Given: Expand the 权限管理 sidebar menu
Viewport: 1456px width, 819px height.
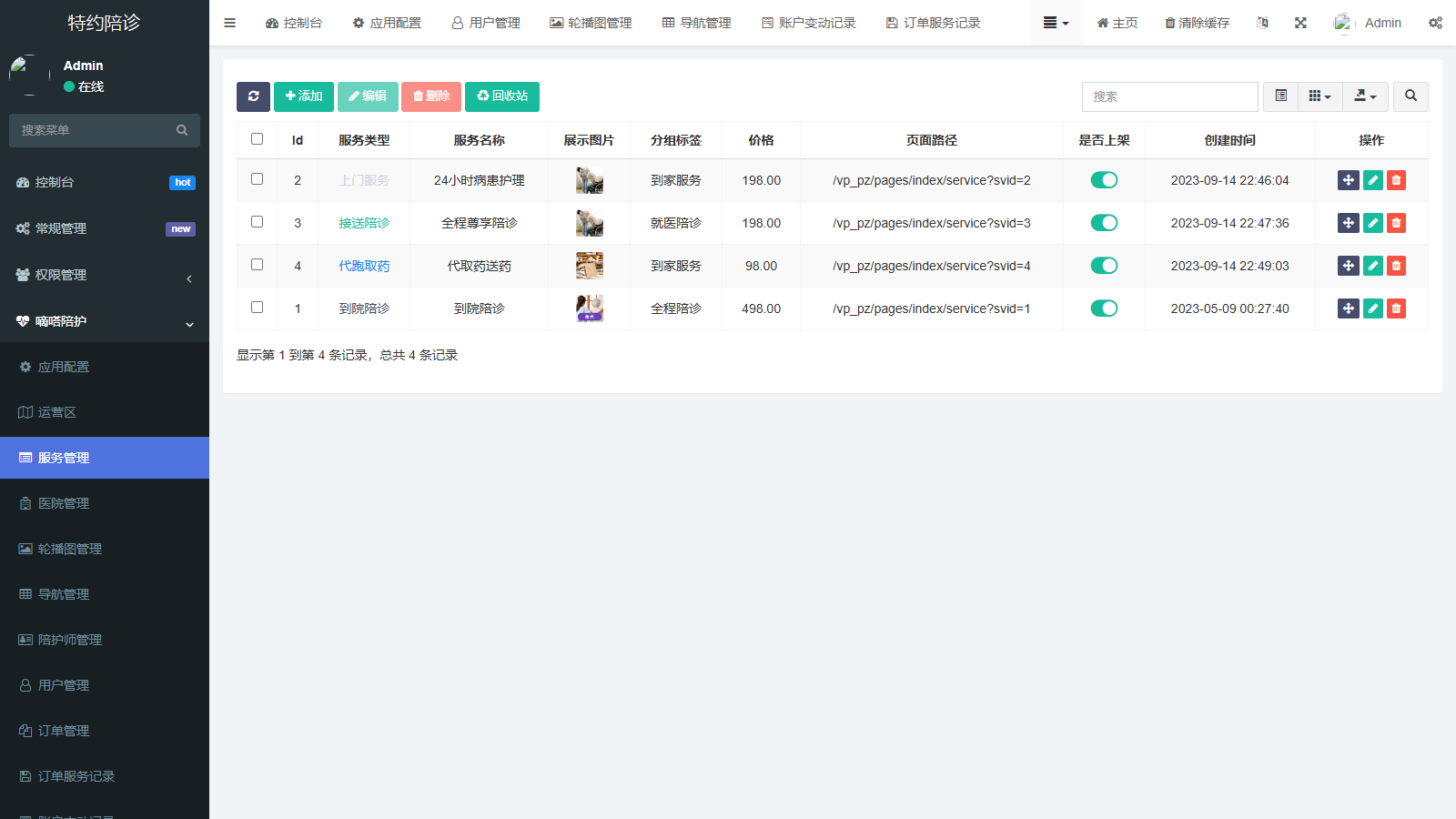Looking at the screenshot, I should tap(105, 275).
